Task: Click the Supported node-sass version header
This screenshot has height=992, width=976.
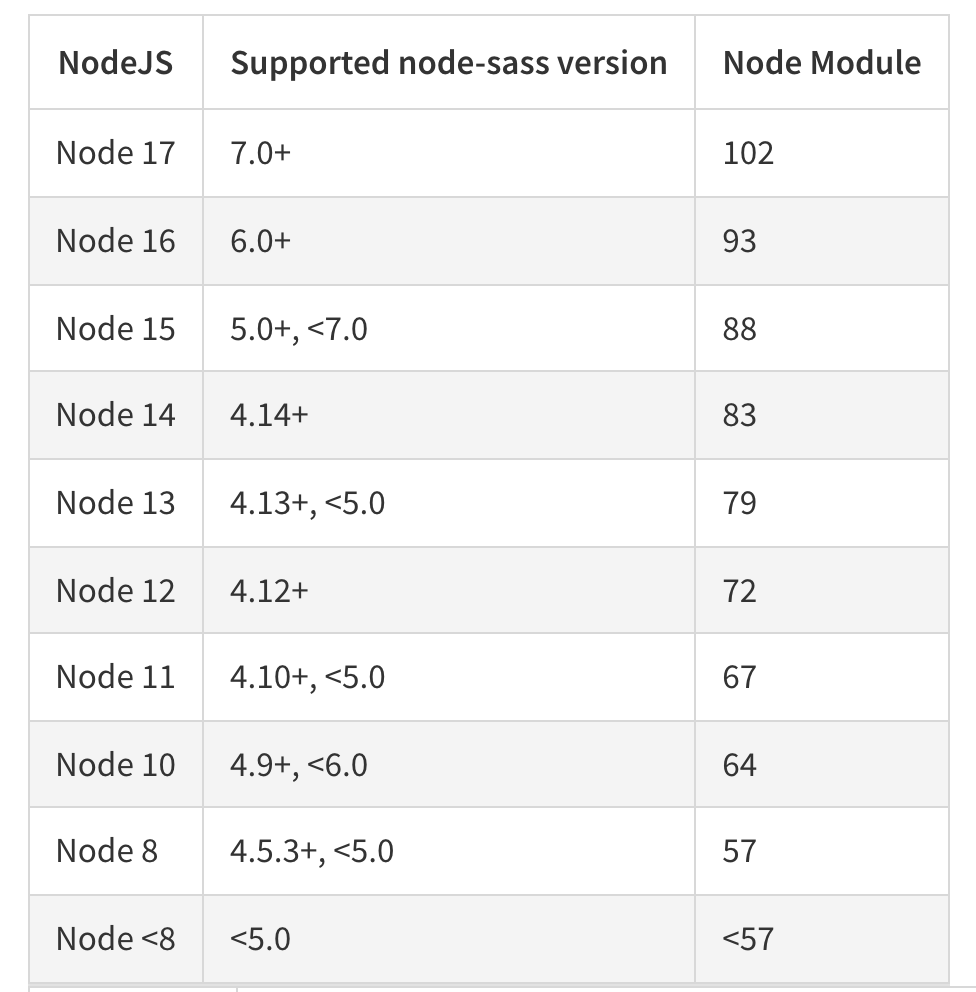Action: click(x=448, y=63)
